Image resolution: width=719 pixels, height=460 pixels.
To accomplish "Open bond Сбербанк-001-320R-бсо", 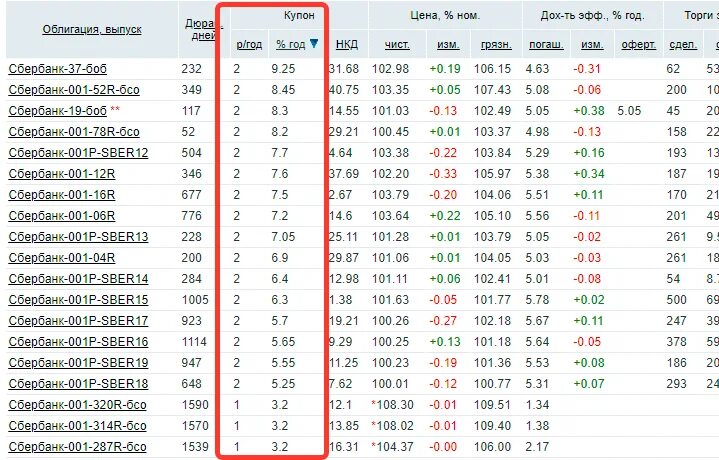I will pos(77,405).
